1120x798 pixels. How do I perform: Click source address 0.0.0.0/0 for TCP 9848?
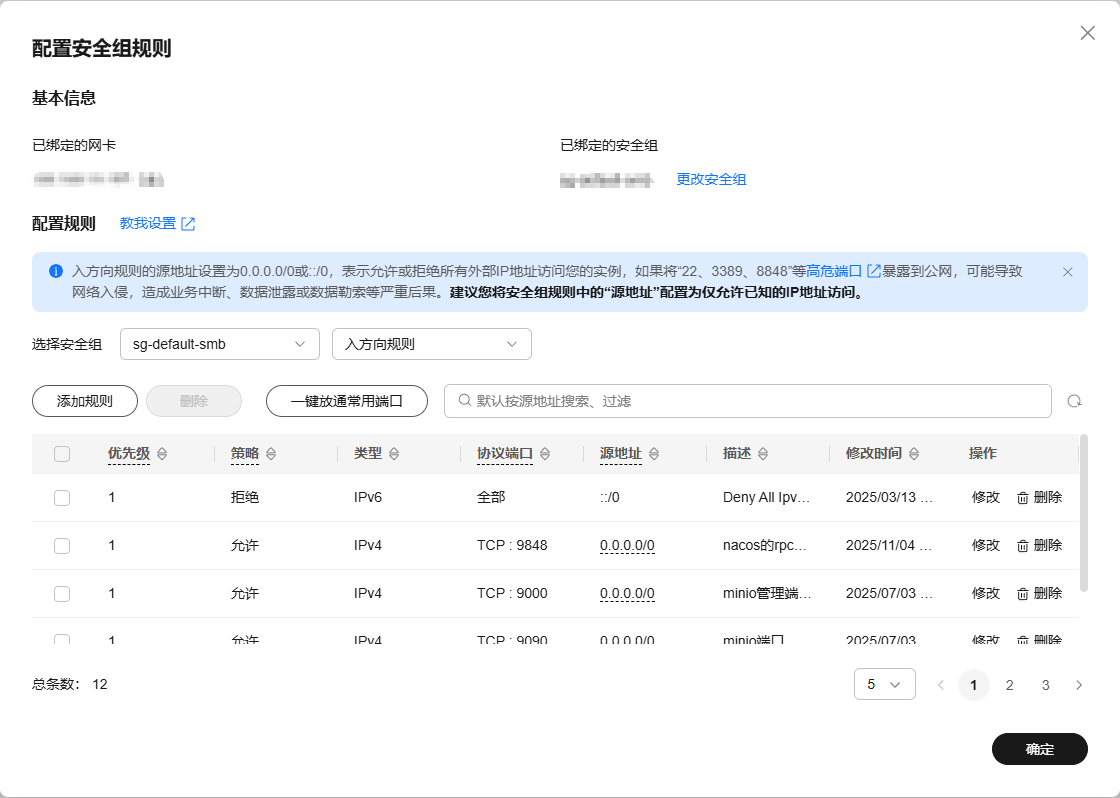click(627, 546)
